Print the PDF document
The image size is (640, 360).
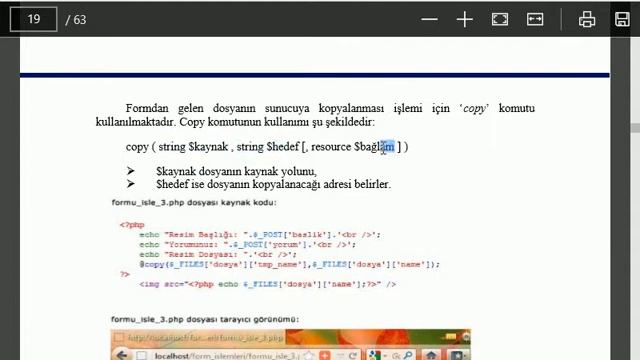[587, 19]
